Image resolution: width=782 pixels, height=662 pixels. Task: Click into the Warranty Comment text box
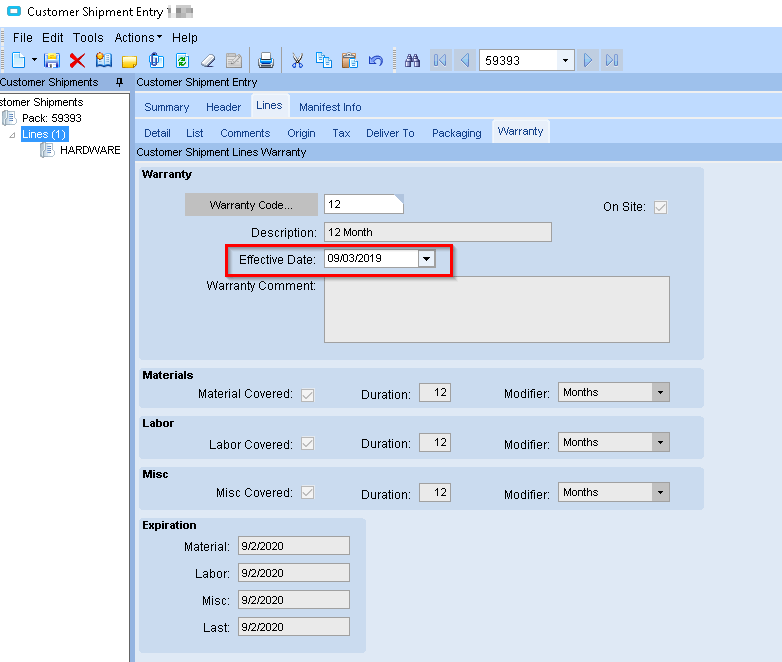point(496,309)
